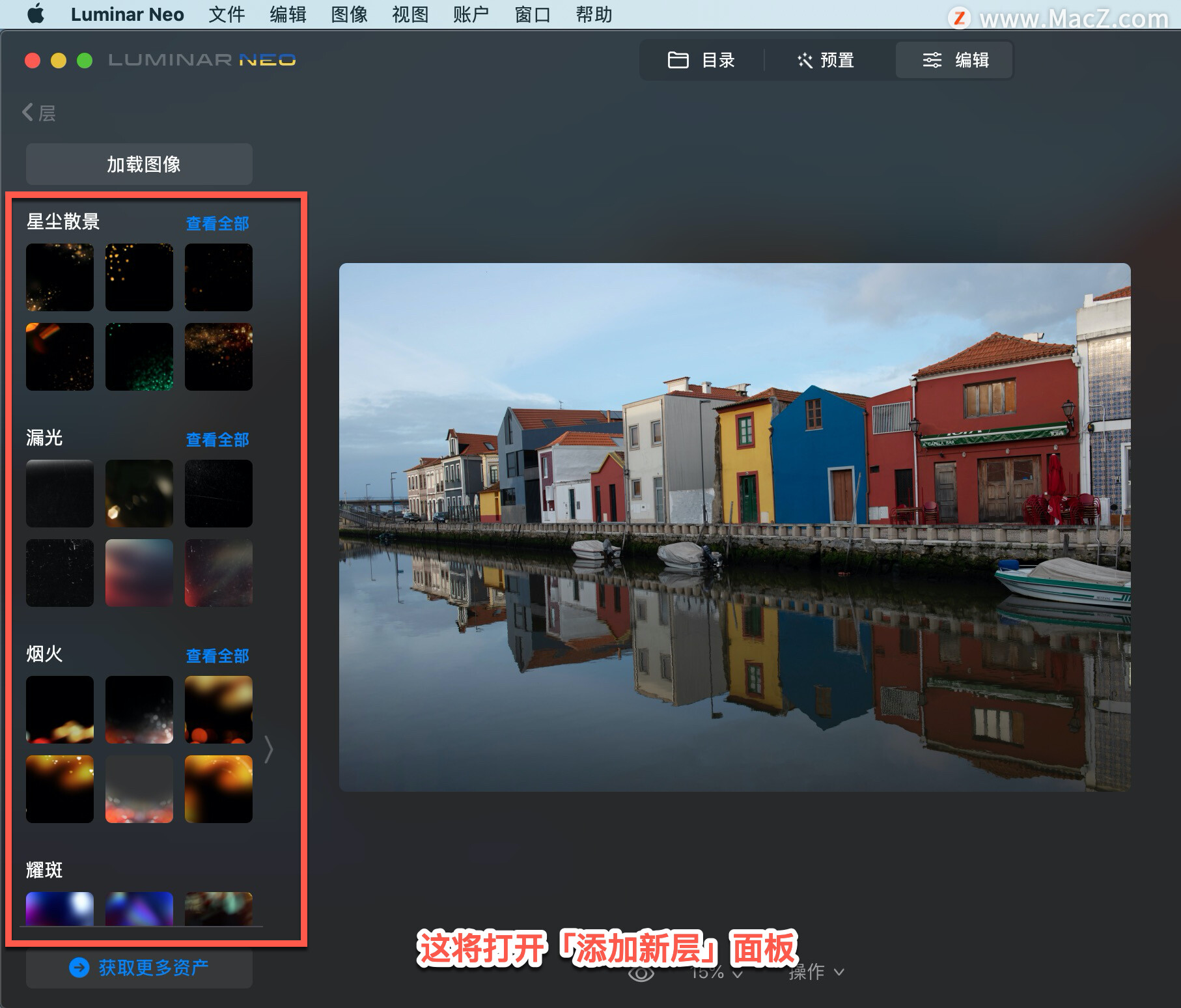The width and height of the screenshot is (1181, 1008).
Task: Open the 文件 menu
Action: (227, 14)
